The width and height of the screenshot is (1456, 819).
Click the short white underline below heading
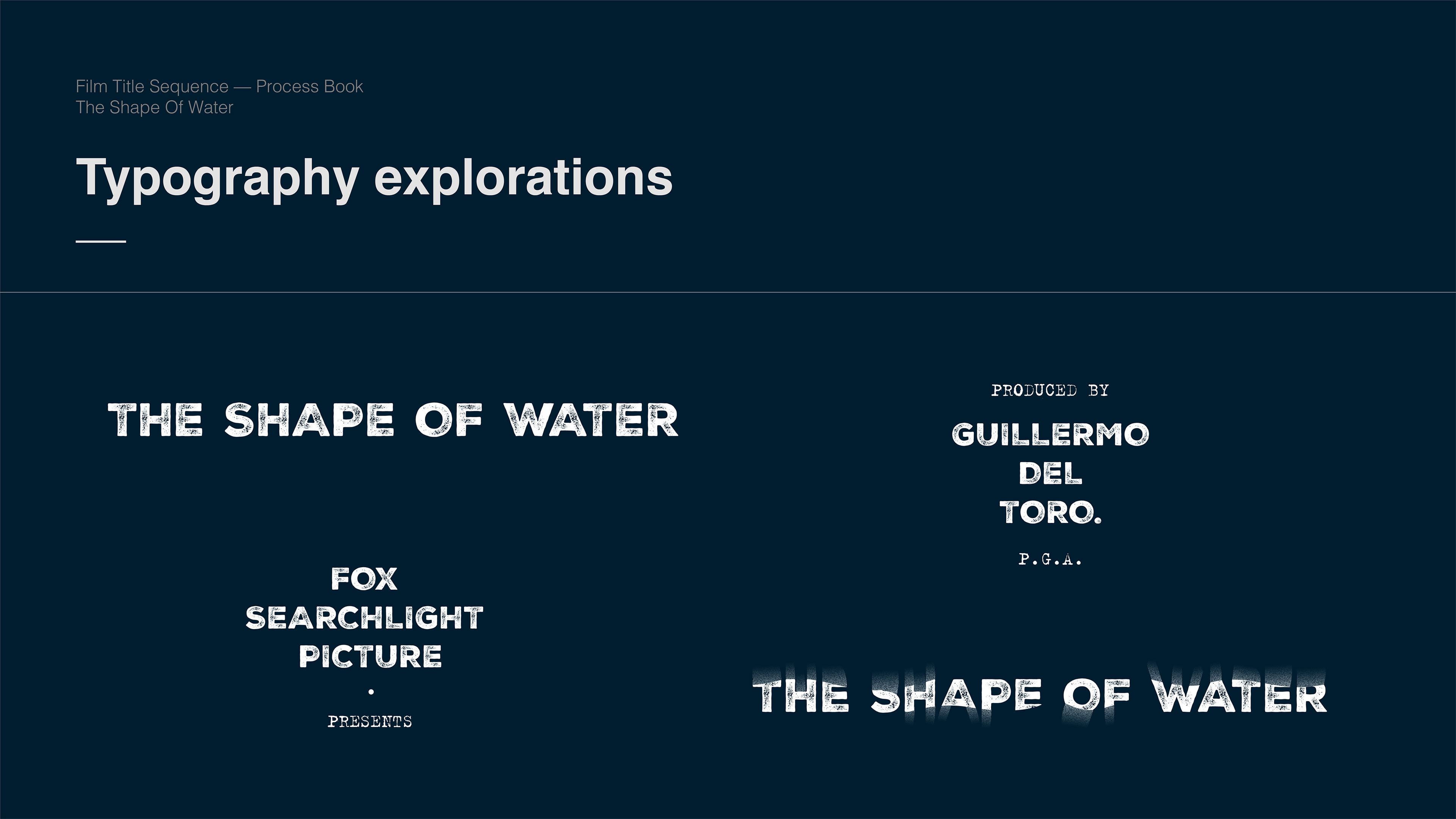100,242
